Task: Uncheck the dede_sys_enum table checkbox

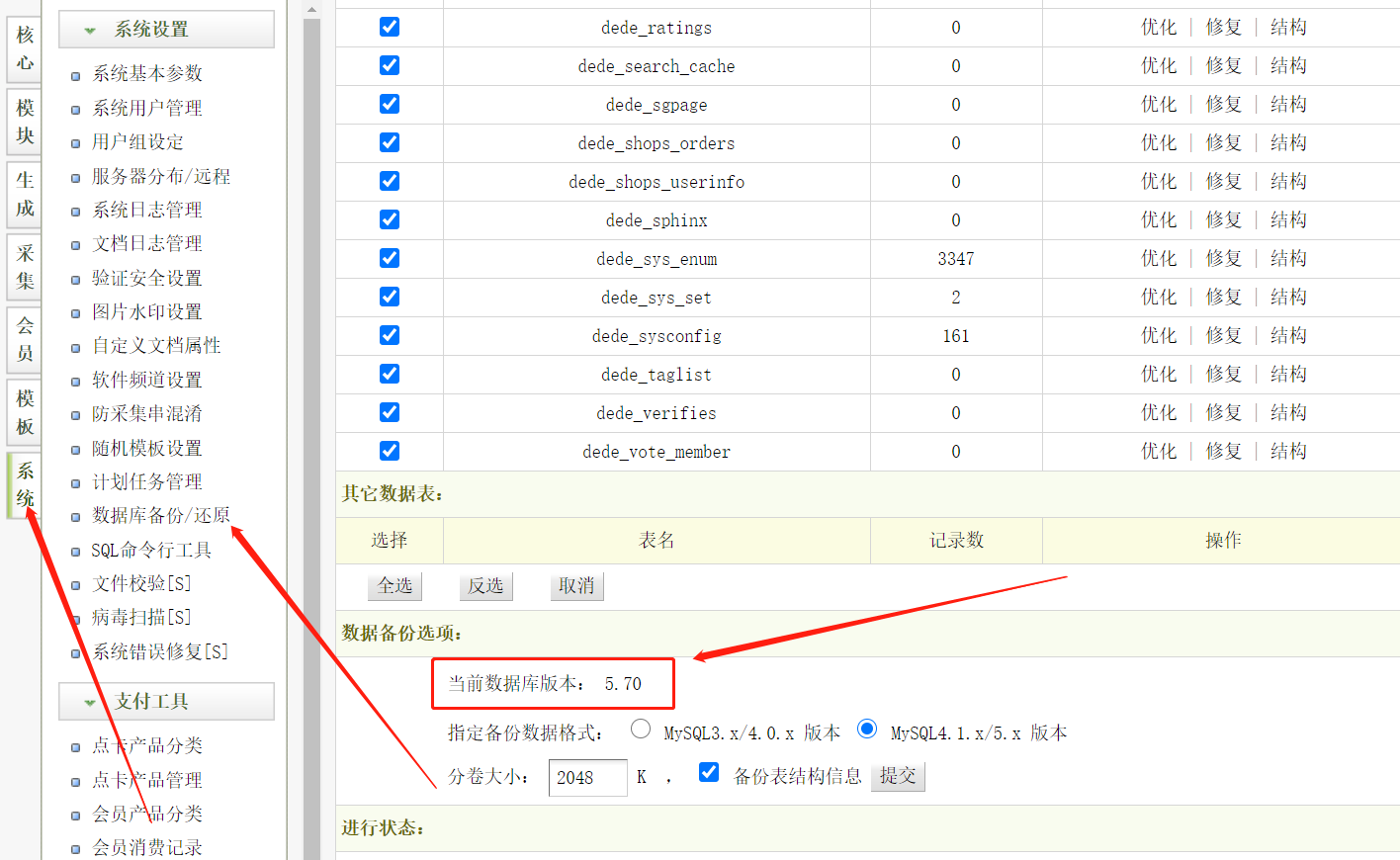Action: pyautogui.click(x=390, y=258)
